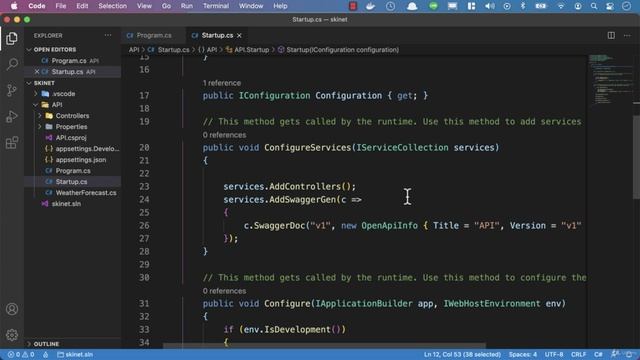Open Program.cs under the API folder
The image size is (640, 360).
click(73, 171)
